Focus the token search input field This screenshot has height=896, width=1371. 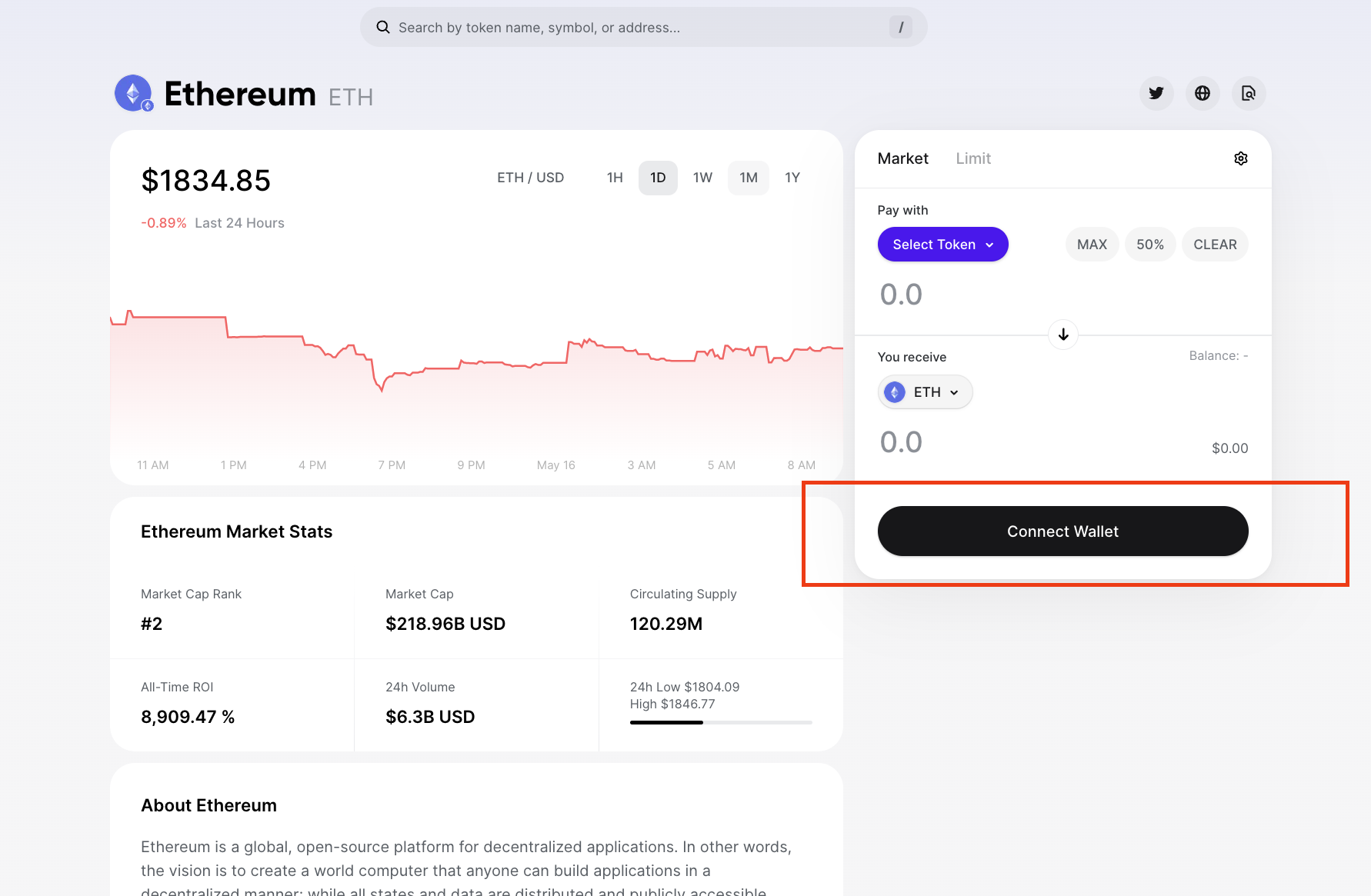(x=639, y=28)
